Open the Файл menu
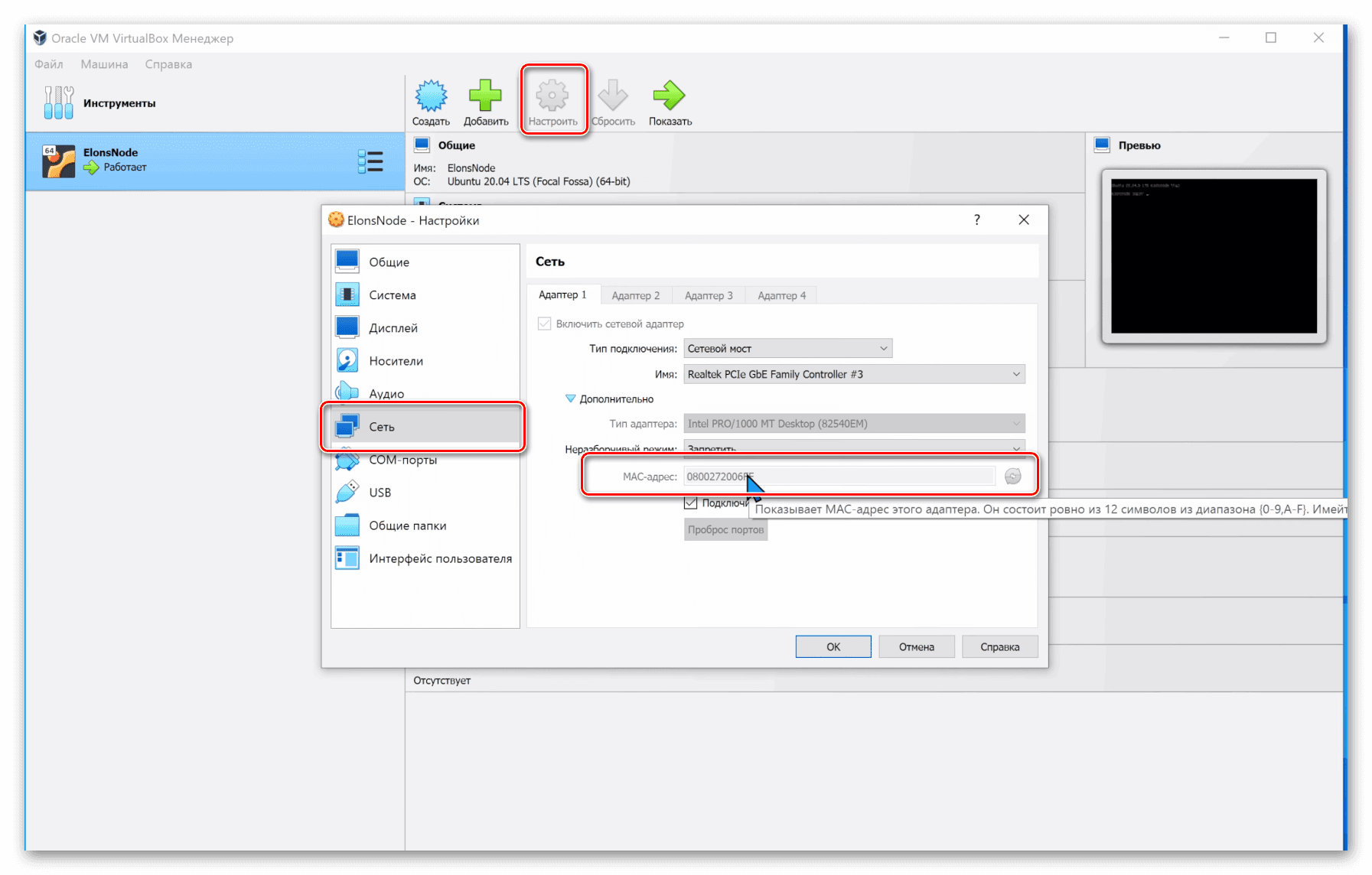This screenshot has height=875, width=1372. pos(49,64)
